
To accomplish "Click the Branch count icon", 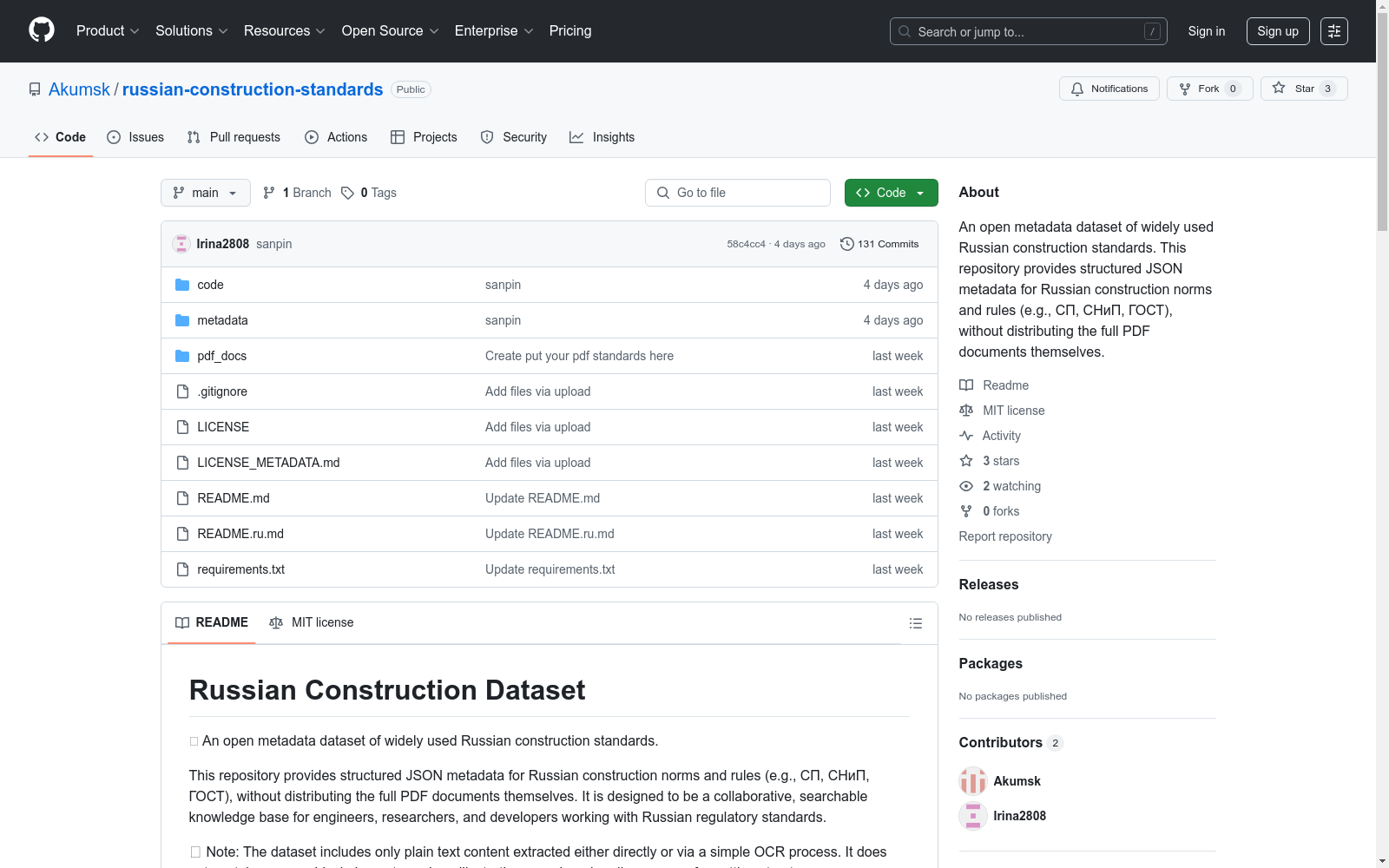I will tap(269, 193).
